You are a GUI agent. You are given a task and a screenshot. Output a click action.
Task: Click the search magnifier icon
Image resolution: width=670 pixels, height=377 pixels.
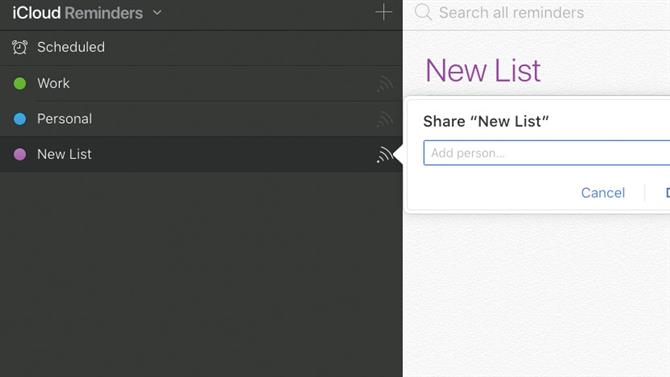tap(423, 12)
